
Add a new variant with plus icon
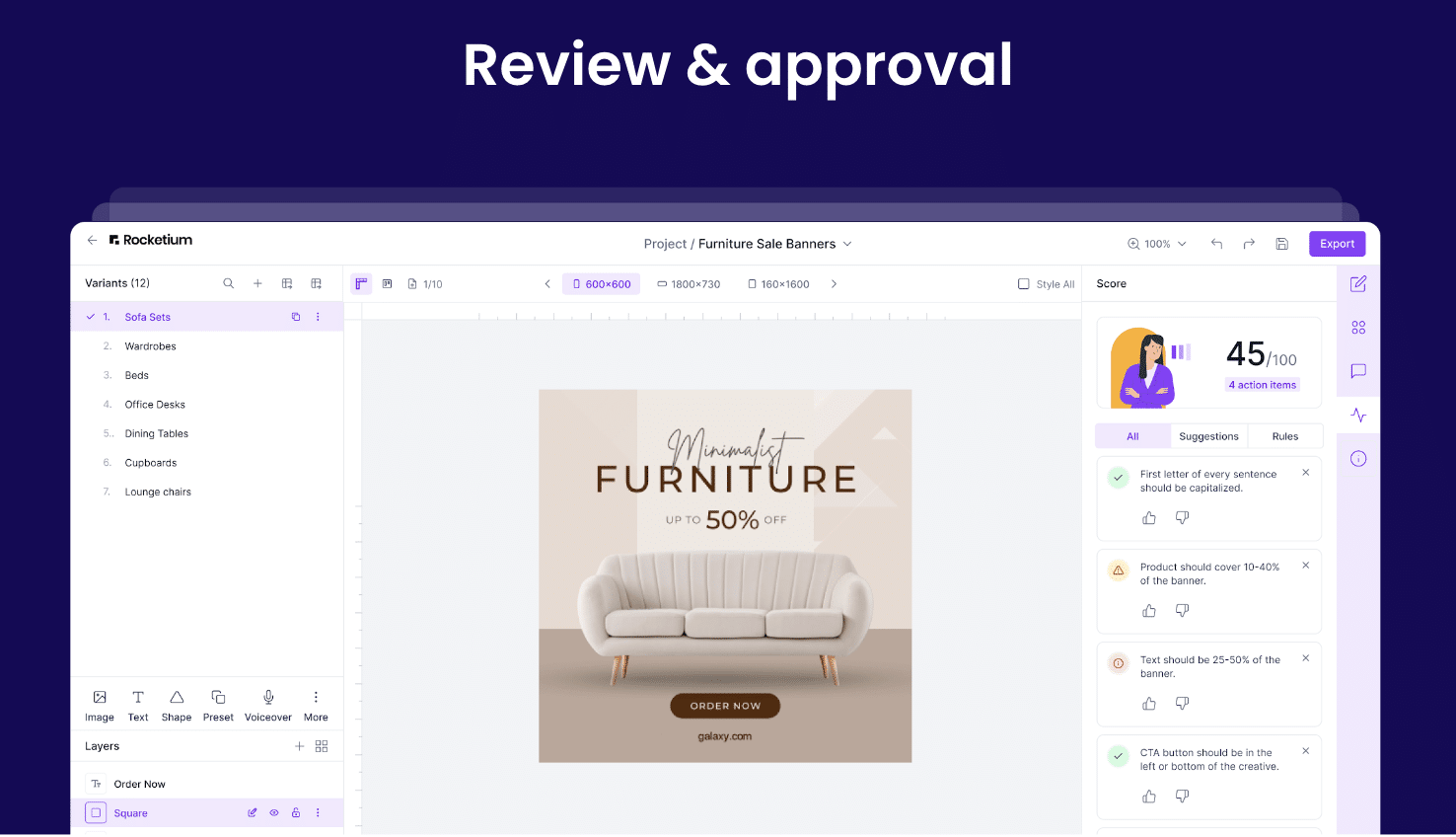click(257, 283)
